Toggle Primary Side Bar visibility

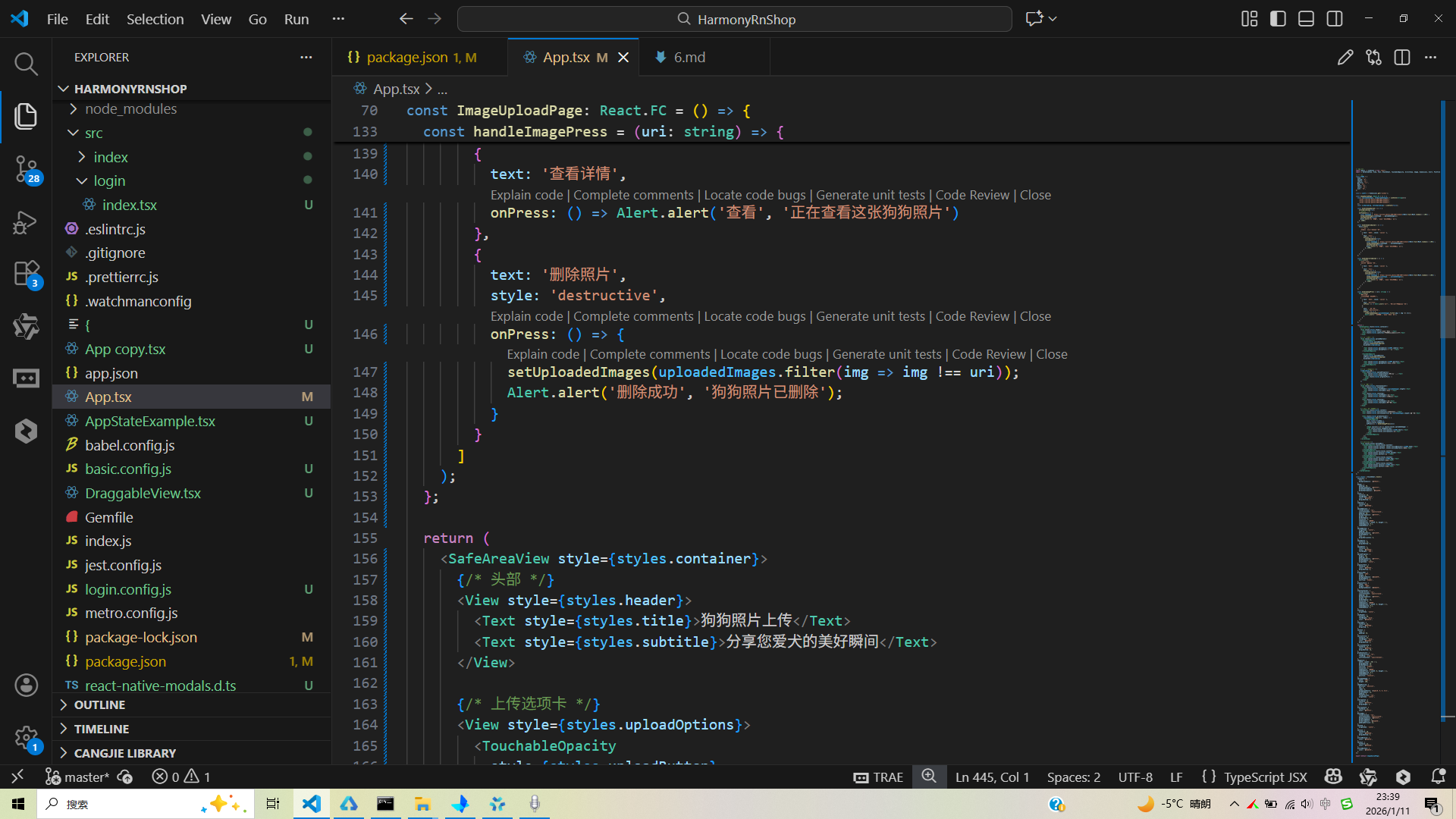click(1278, 19)
